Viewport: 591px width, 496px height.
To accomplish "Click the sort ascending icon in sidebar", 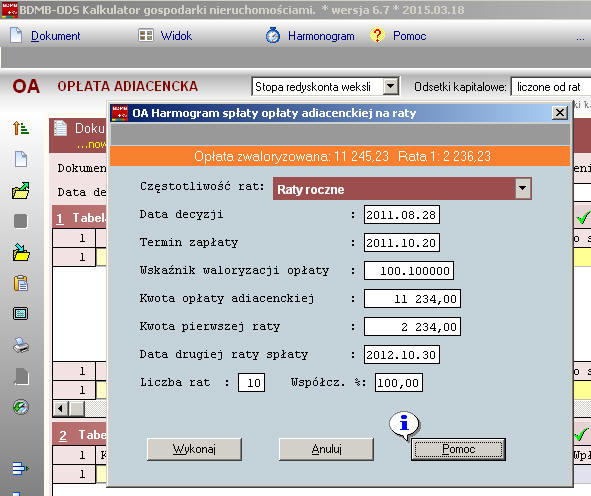I will 21,128.
